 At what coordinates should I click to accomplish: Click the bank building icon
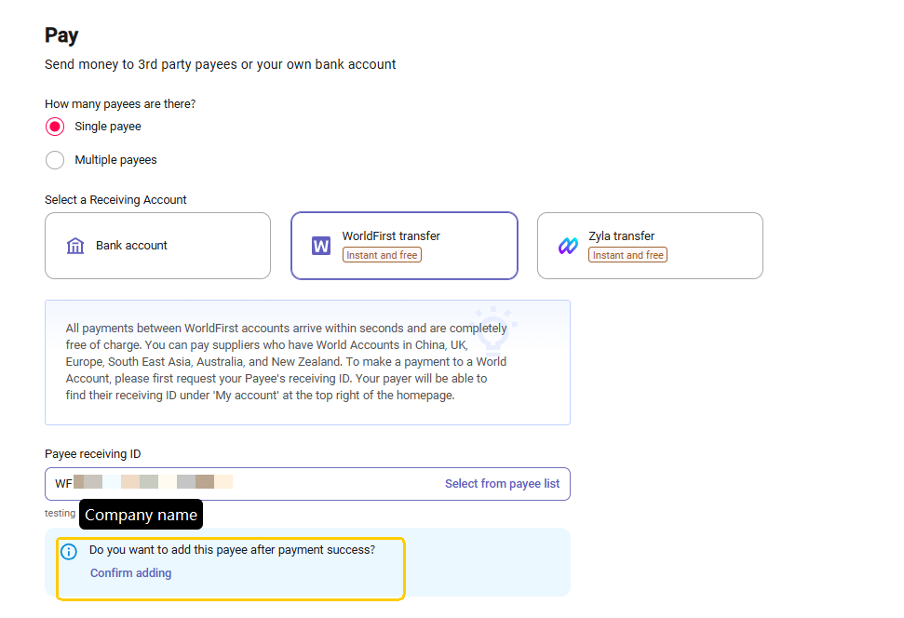click(x=76, y=246)
